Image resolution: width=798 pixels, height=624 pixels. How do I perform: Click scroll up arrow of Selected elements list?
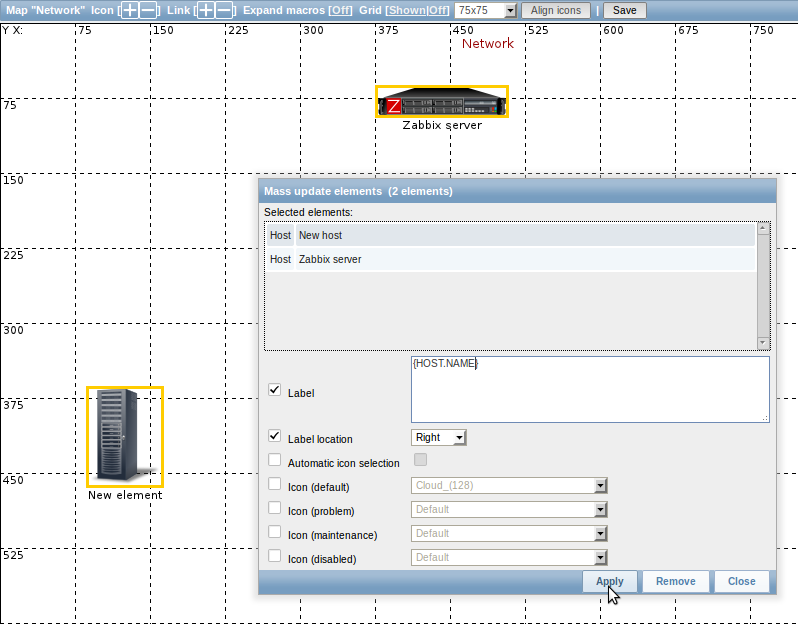coord(763,229)
